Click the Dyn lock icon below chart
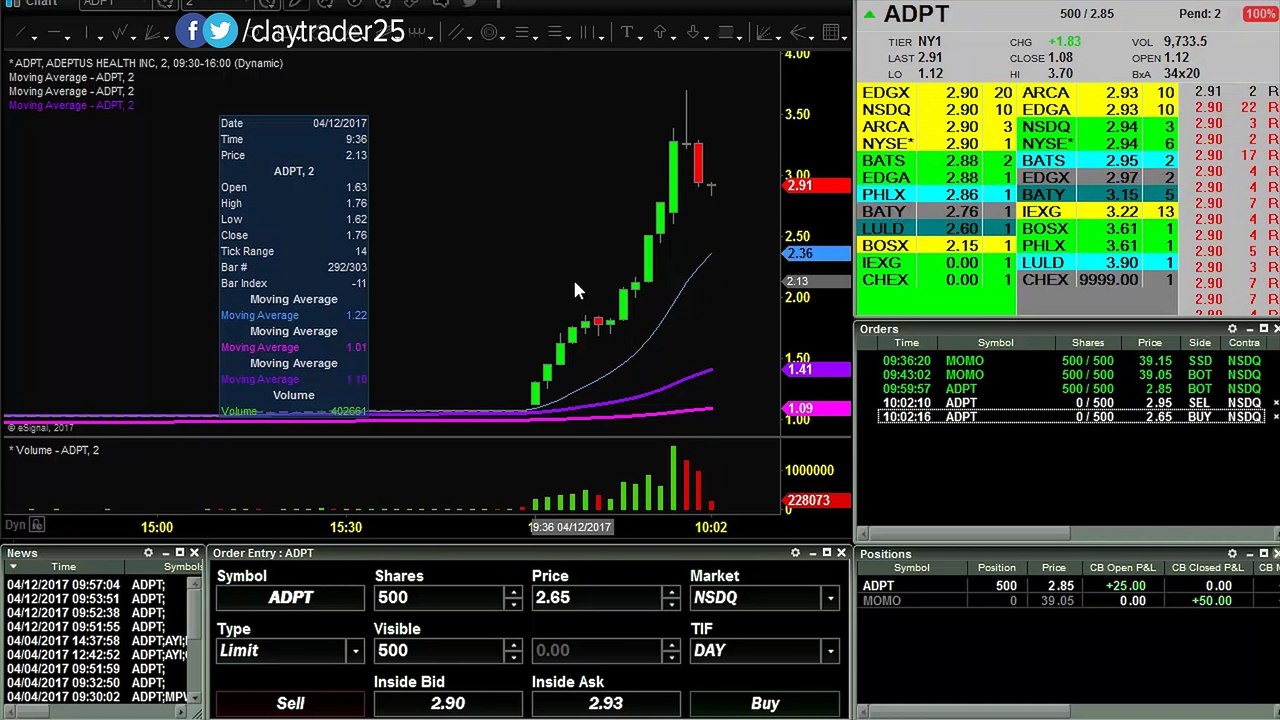The width and height of the screenshot is (1280, 720). tap(37, 525)
